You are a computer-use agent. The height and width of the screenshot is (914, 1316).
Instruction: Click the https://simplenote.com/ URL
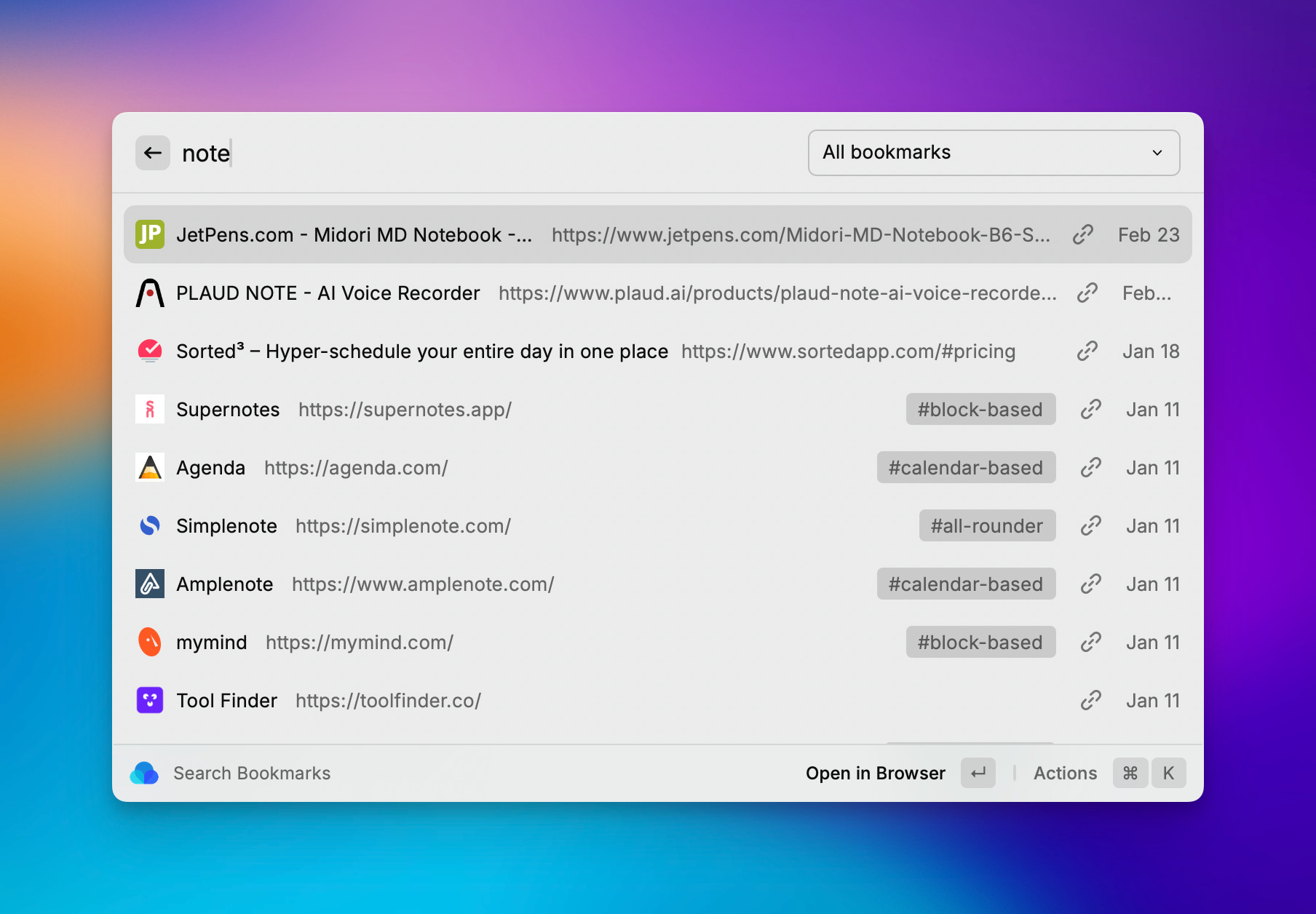pos(403,525)
